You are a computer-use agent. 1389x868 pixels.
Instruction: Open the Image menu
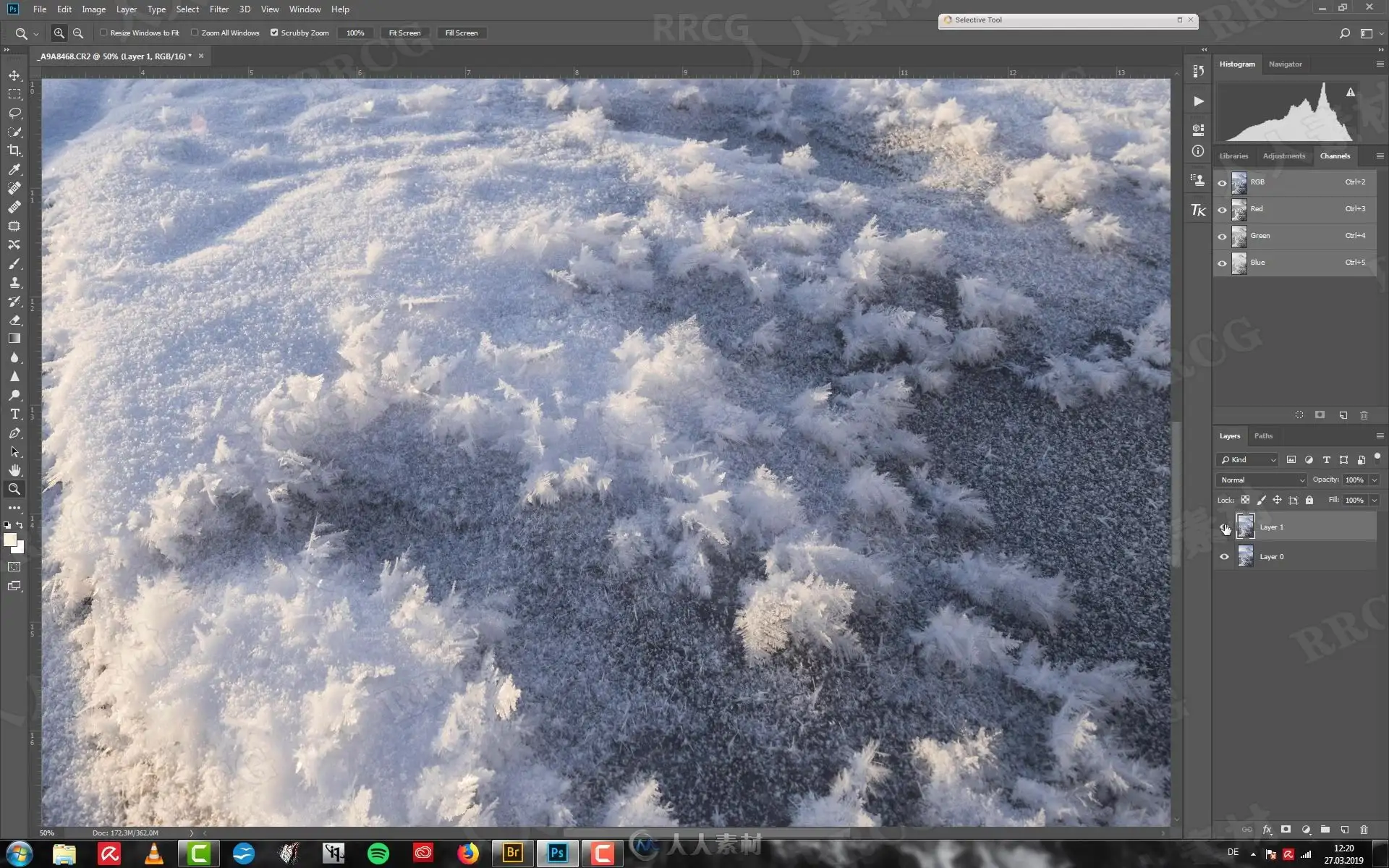[x=93, y=9]
